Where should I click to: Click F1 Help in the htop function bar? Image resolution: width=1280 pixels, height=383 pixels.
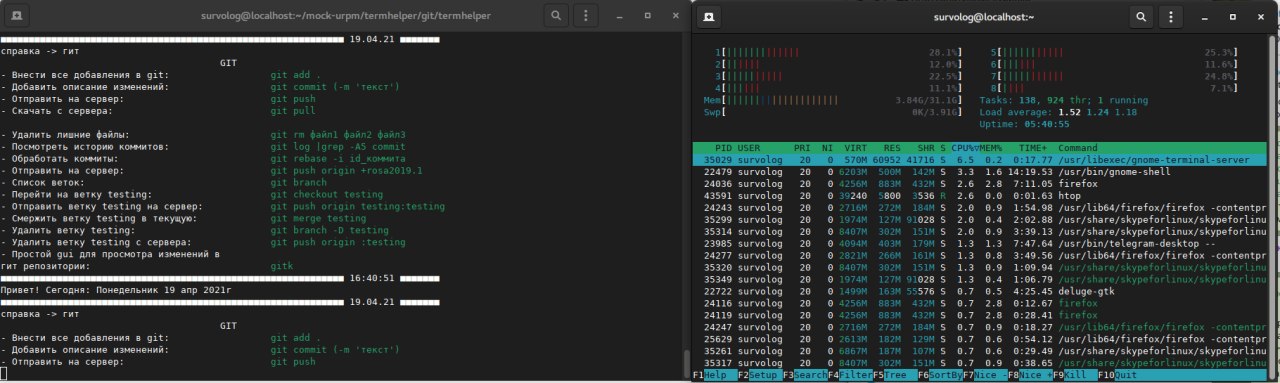coord(714,375)
